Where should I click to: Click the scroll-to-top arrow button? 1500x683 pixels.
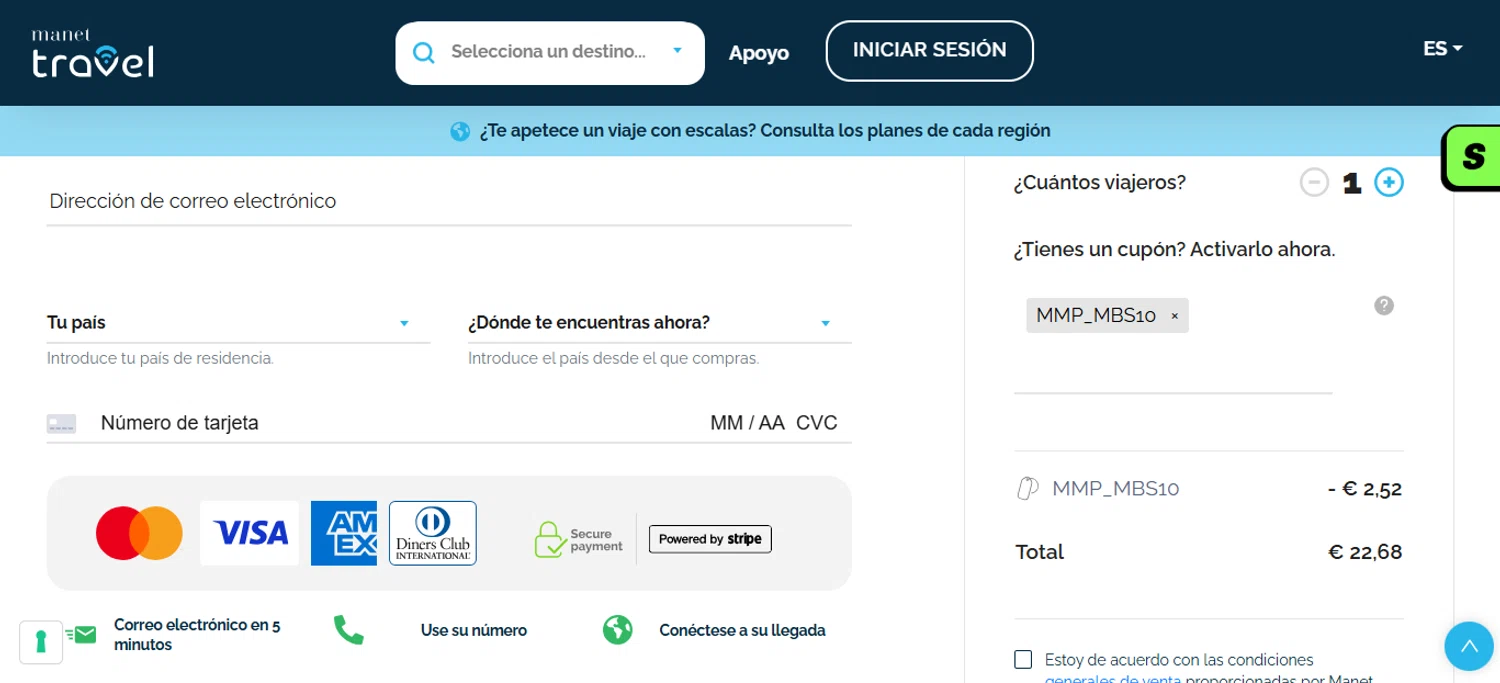pyautogui.click(x=1469, y=646)
